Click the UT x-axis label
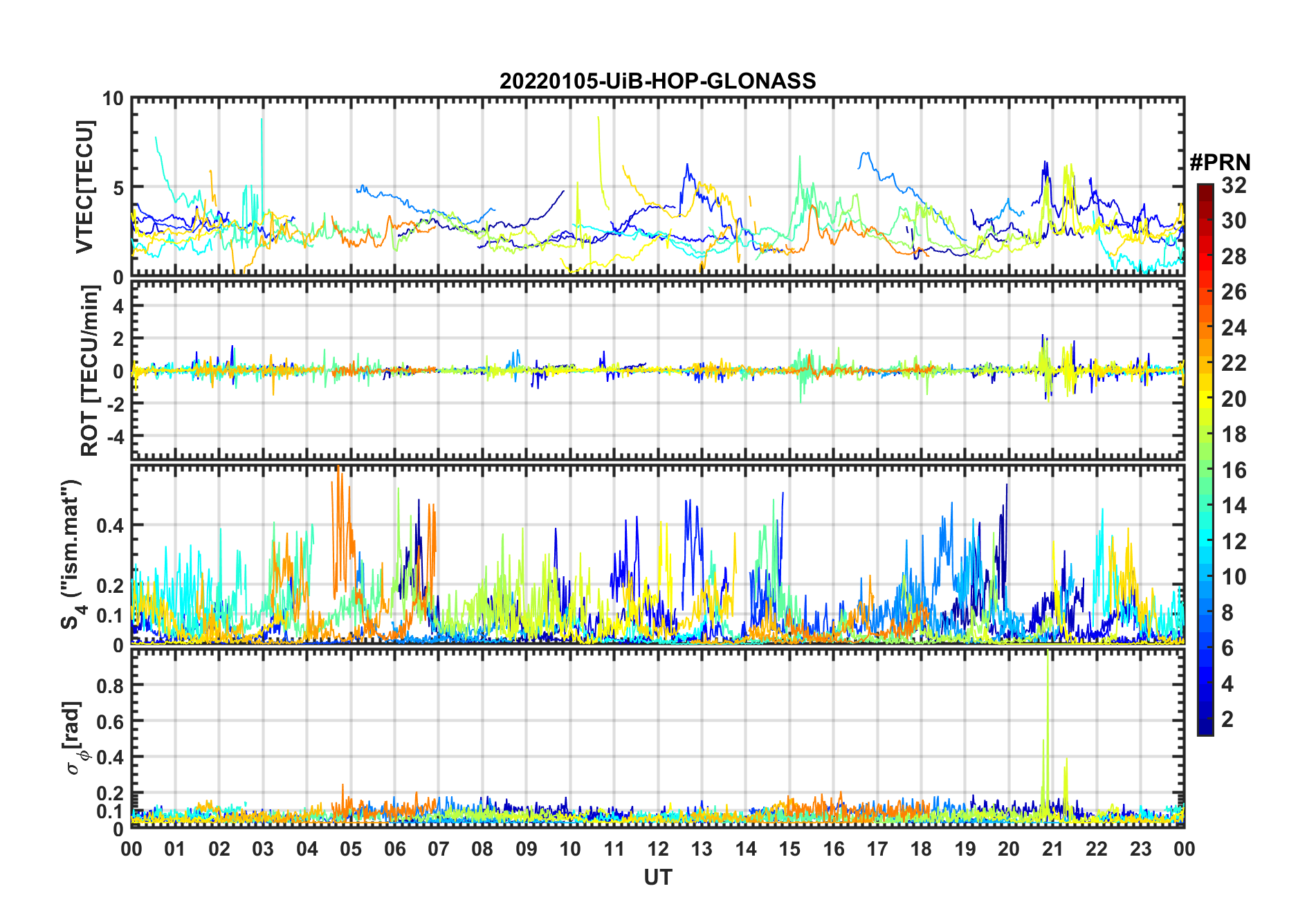 (x=657, y=877)
